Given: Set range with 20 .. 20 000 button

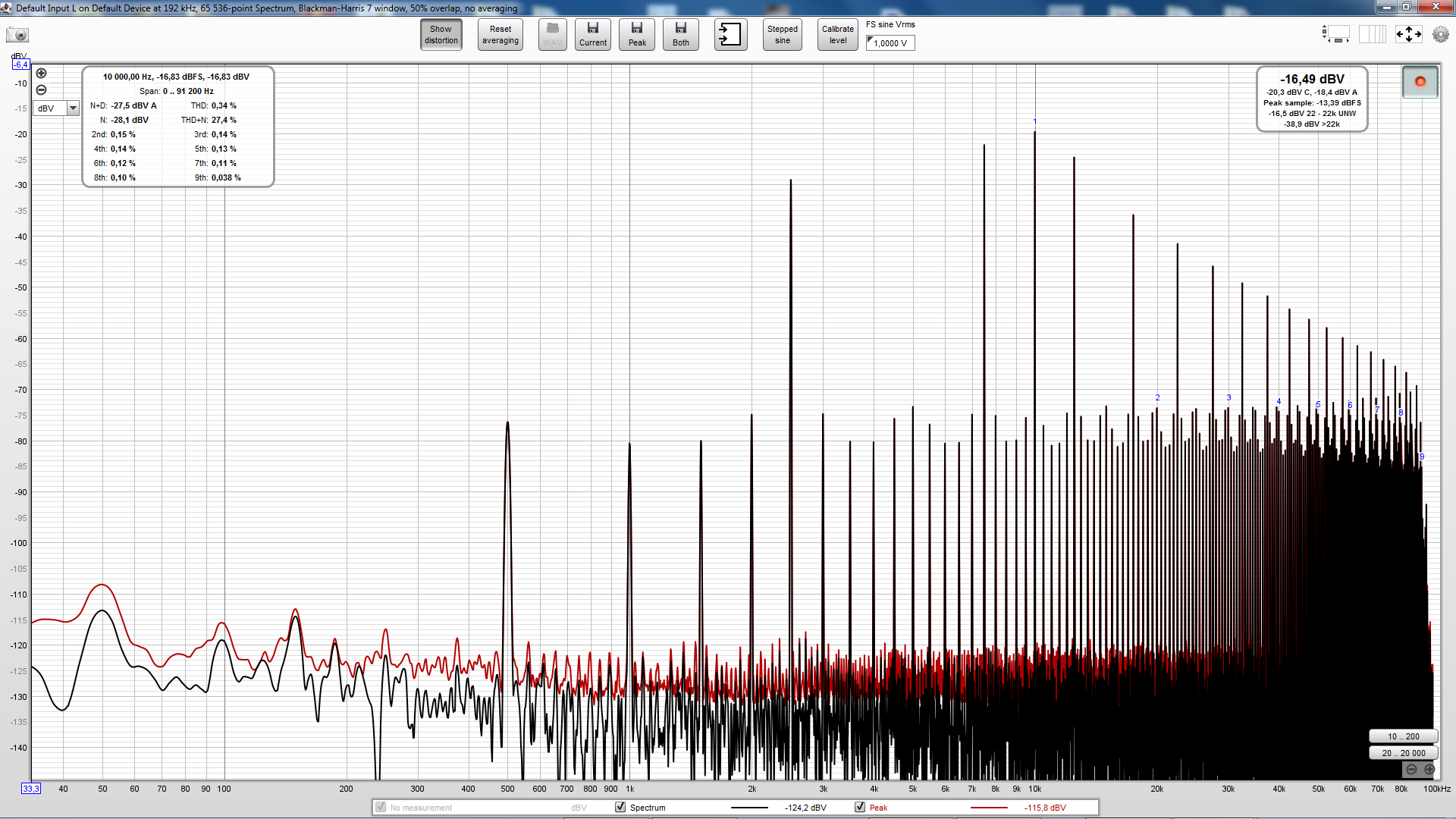Looking at the screenshot, I should [x=1403, y=753].
